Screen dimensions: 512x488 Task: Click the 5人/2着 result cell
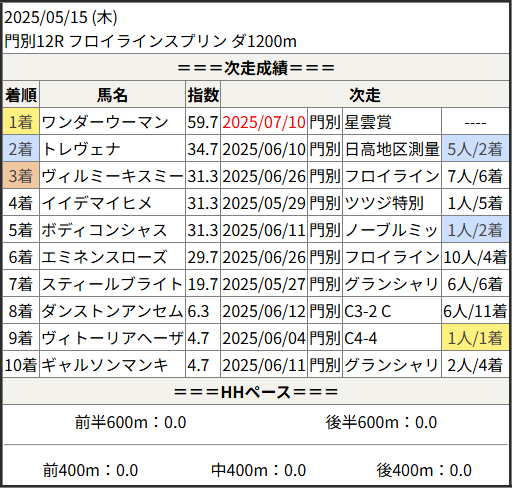(475, 149)
